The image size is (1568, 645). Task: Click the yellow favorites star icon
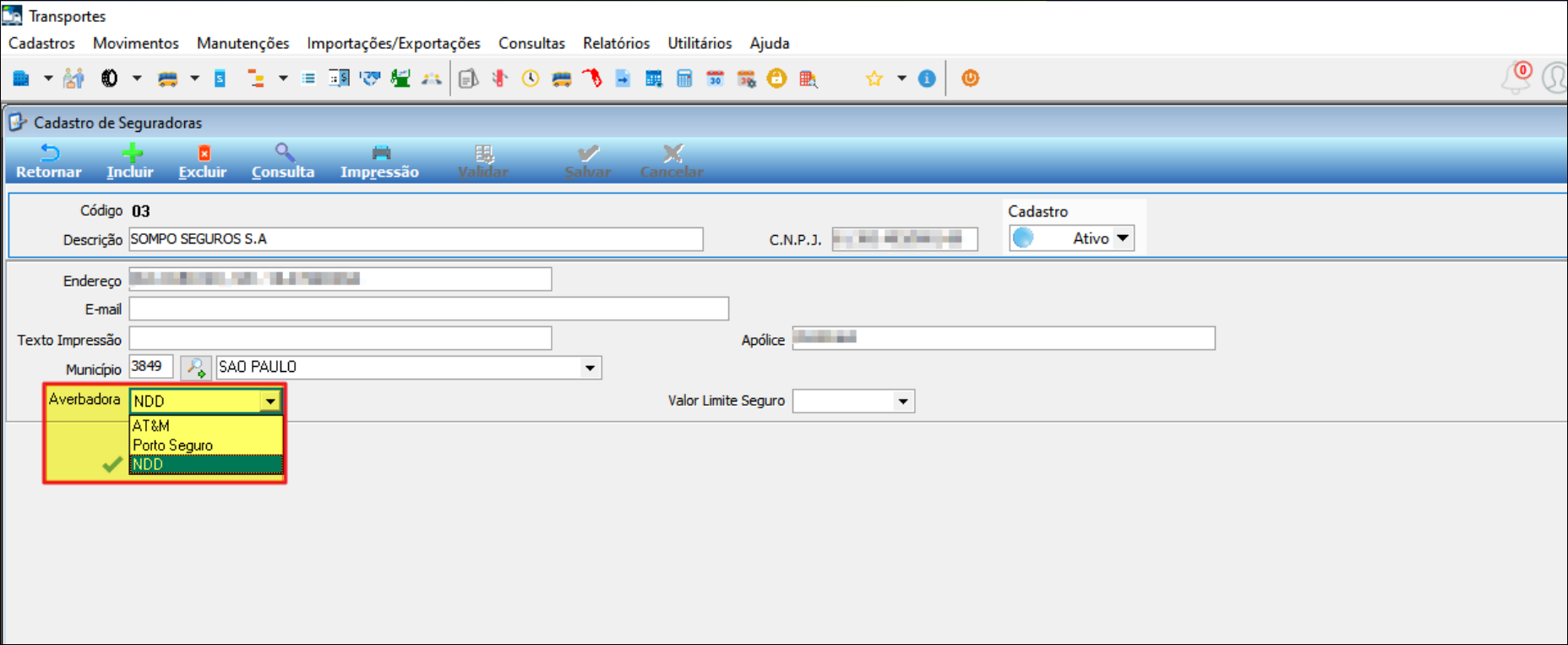pos(874,79)
